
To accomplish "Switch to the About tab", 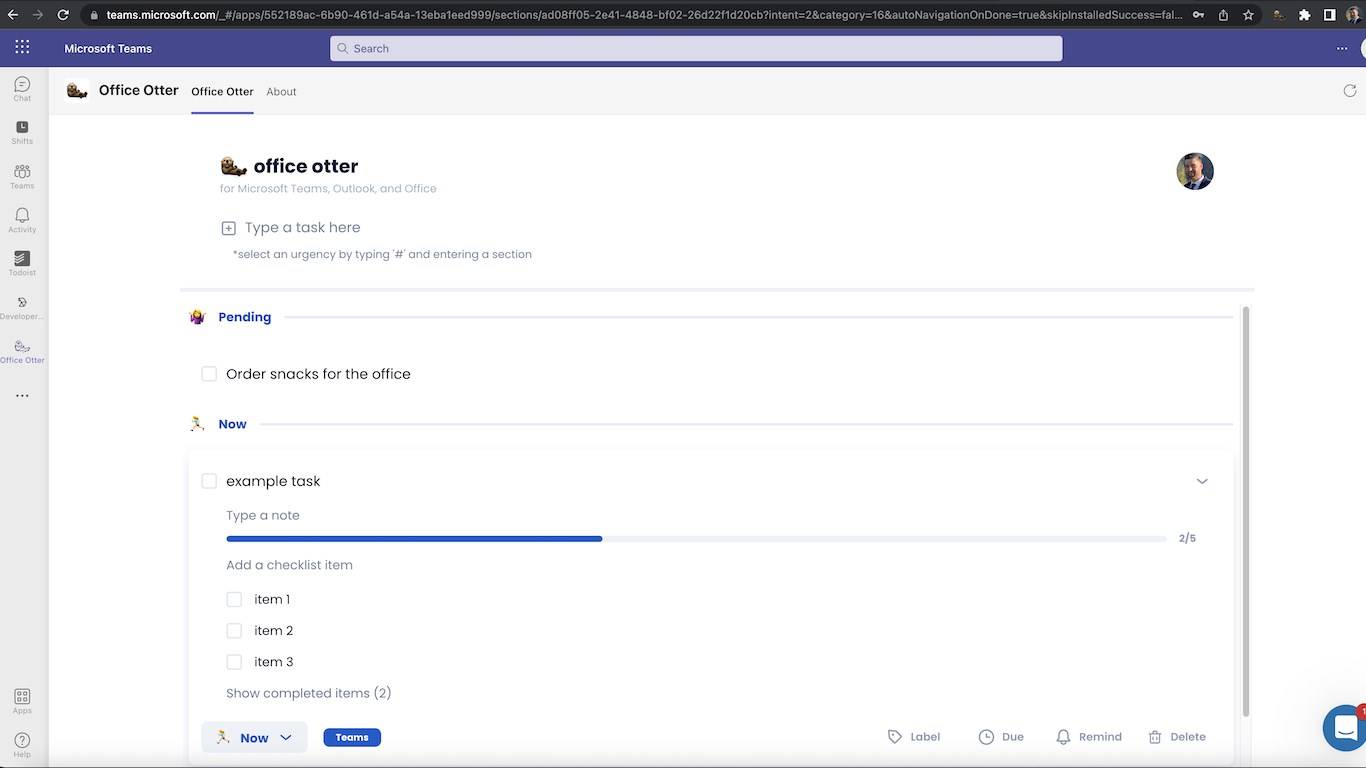I will 281,91.
